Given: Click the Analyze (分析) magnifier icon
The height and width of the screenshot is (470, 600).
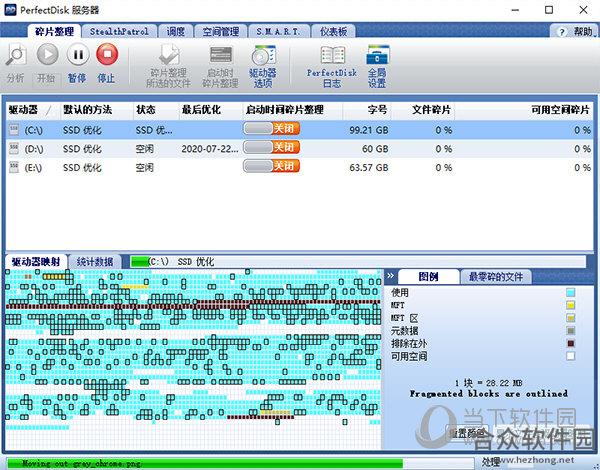Looking at the screenshot, I should coord(16,55).
